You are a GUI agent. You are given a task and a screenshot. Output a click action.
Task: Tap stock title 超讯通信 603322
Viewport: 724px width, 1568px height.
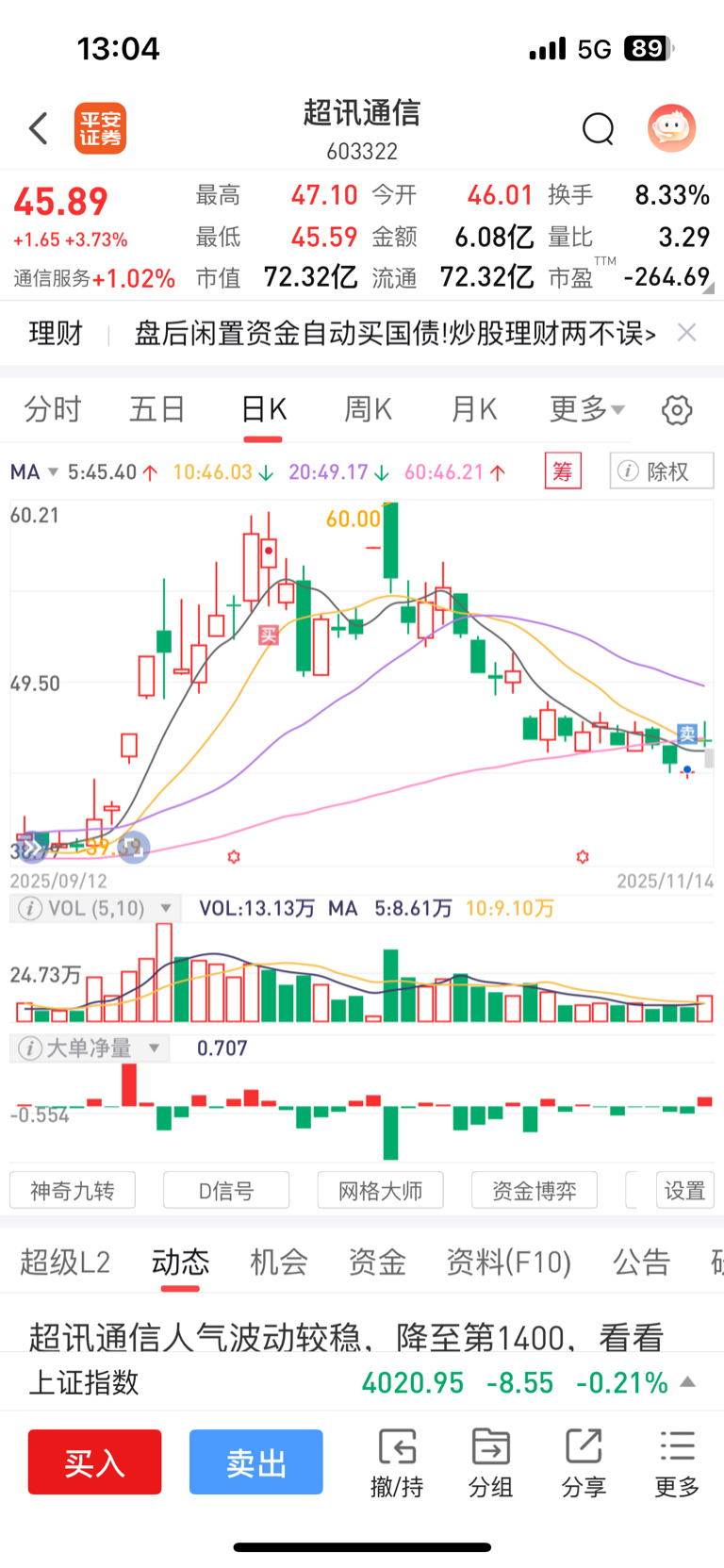pyautogui.click(x=362, y=129)
